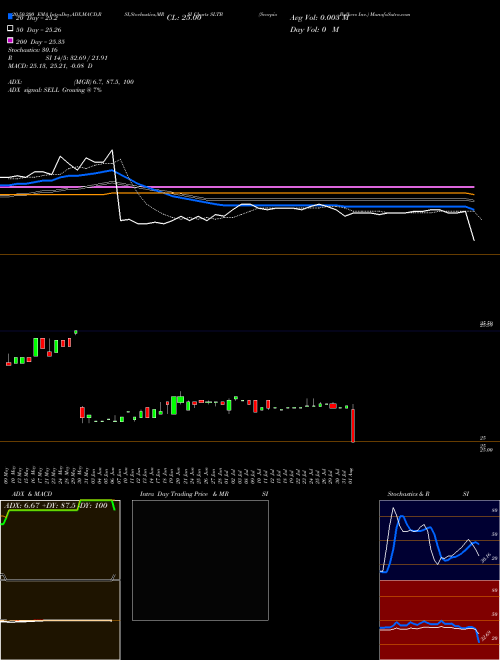Image resolution: width=500 pixels, height=660 pixels.
Task: Click the 'CL: 25.00' closing price value
Action: coord(184,18)
